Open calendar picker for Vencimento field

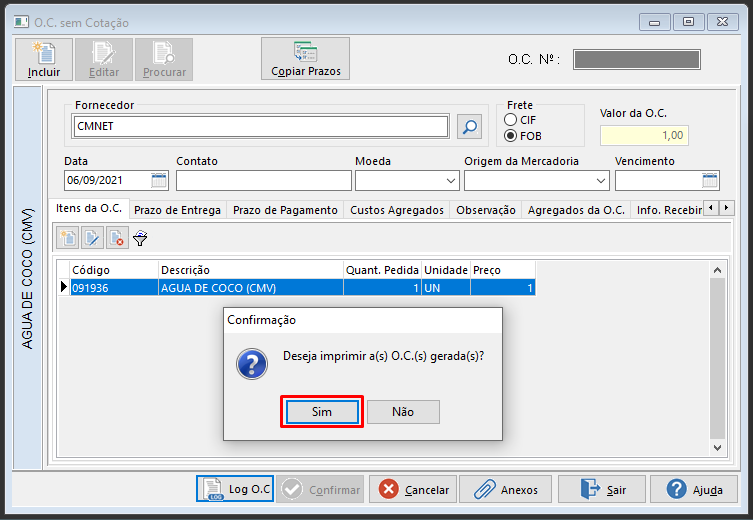(709, 181)
